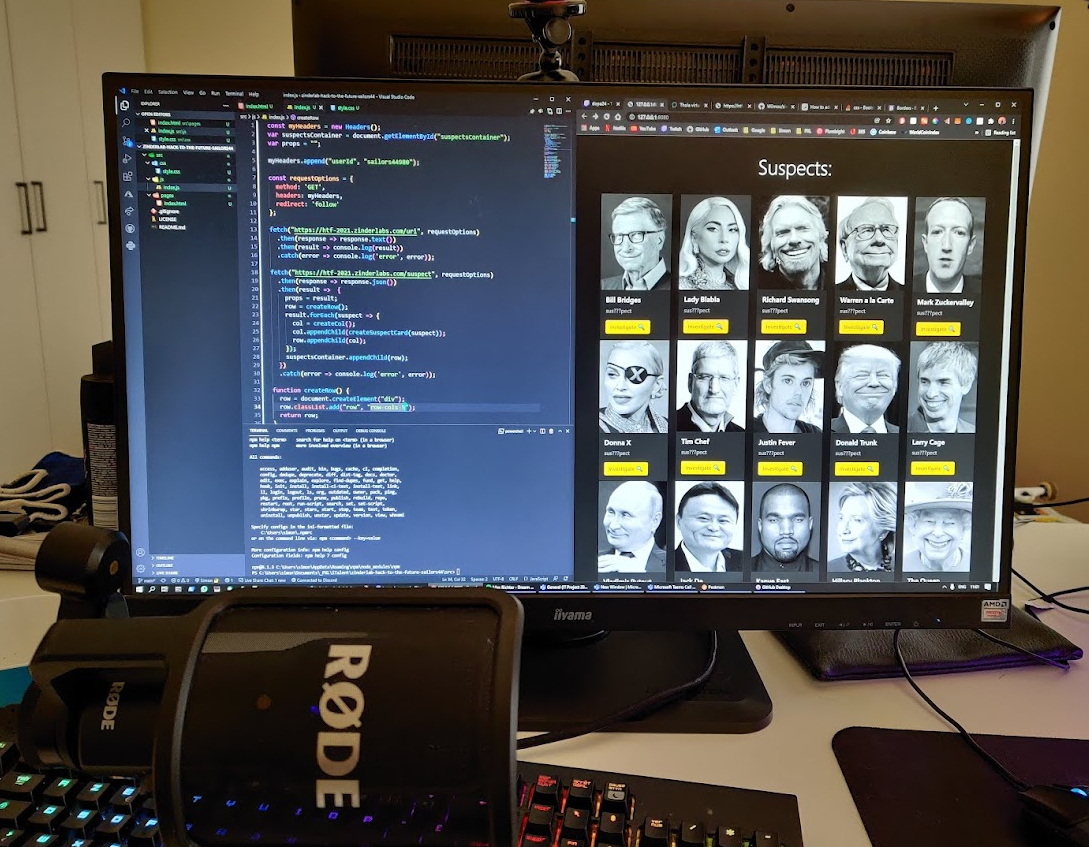The width and height of the screenshot is (1089, 847).
Task: Open the GitHub view in activity bar
Action: 130,228
